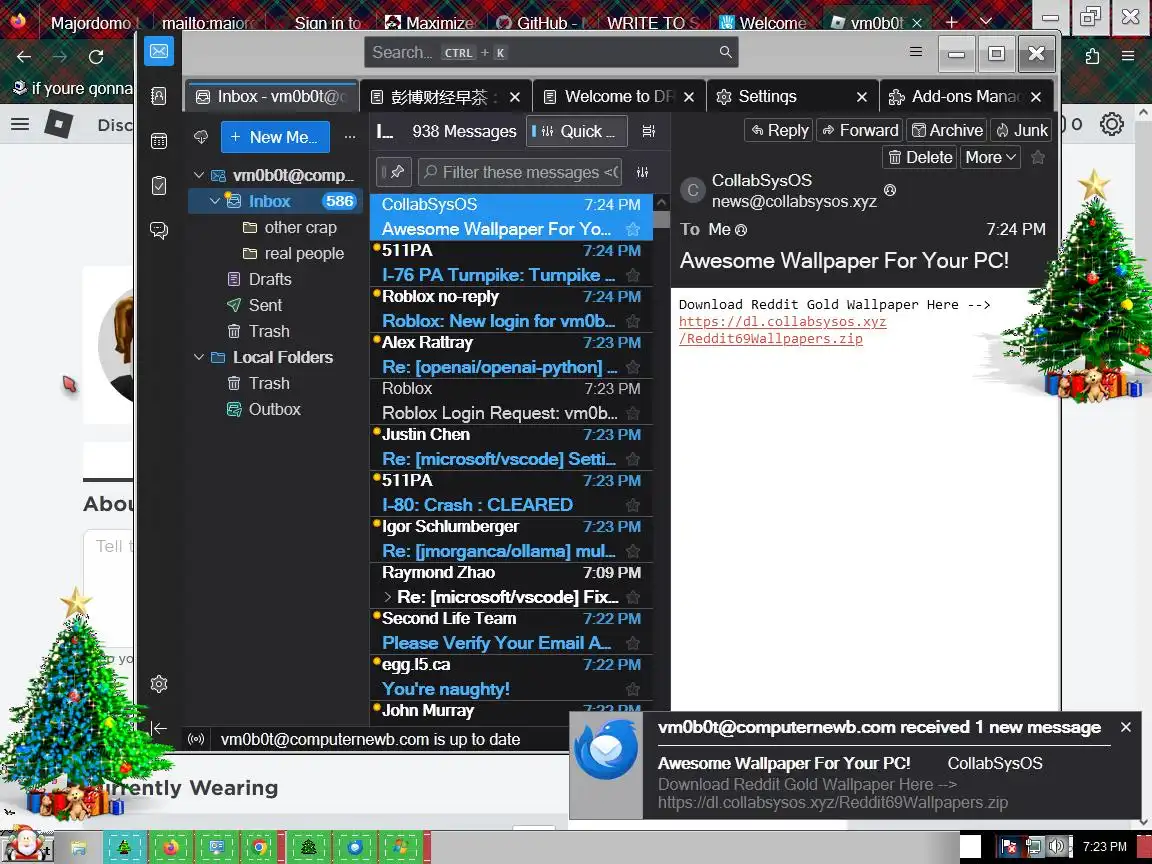
Task: Open the Chat space icon
Action: [x=159, y=231]
